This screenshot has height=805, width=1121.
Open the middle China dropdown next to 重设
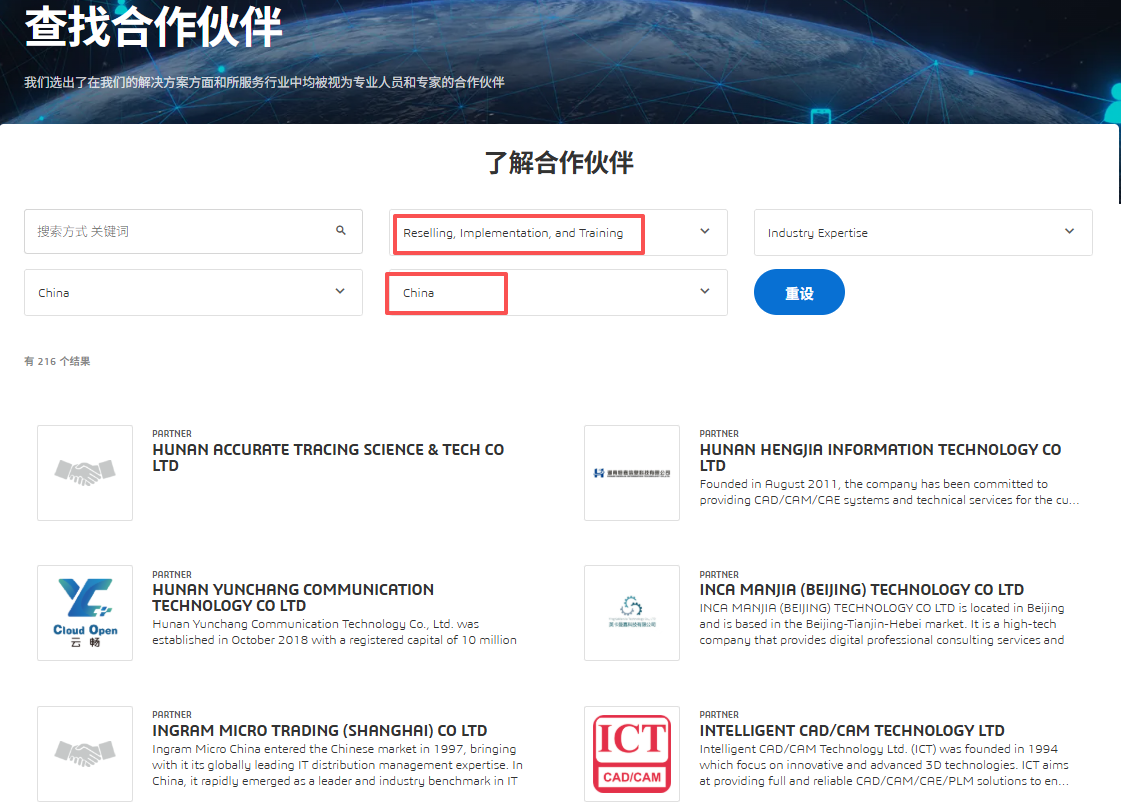[x=558, y=292]
